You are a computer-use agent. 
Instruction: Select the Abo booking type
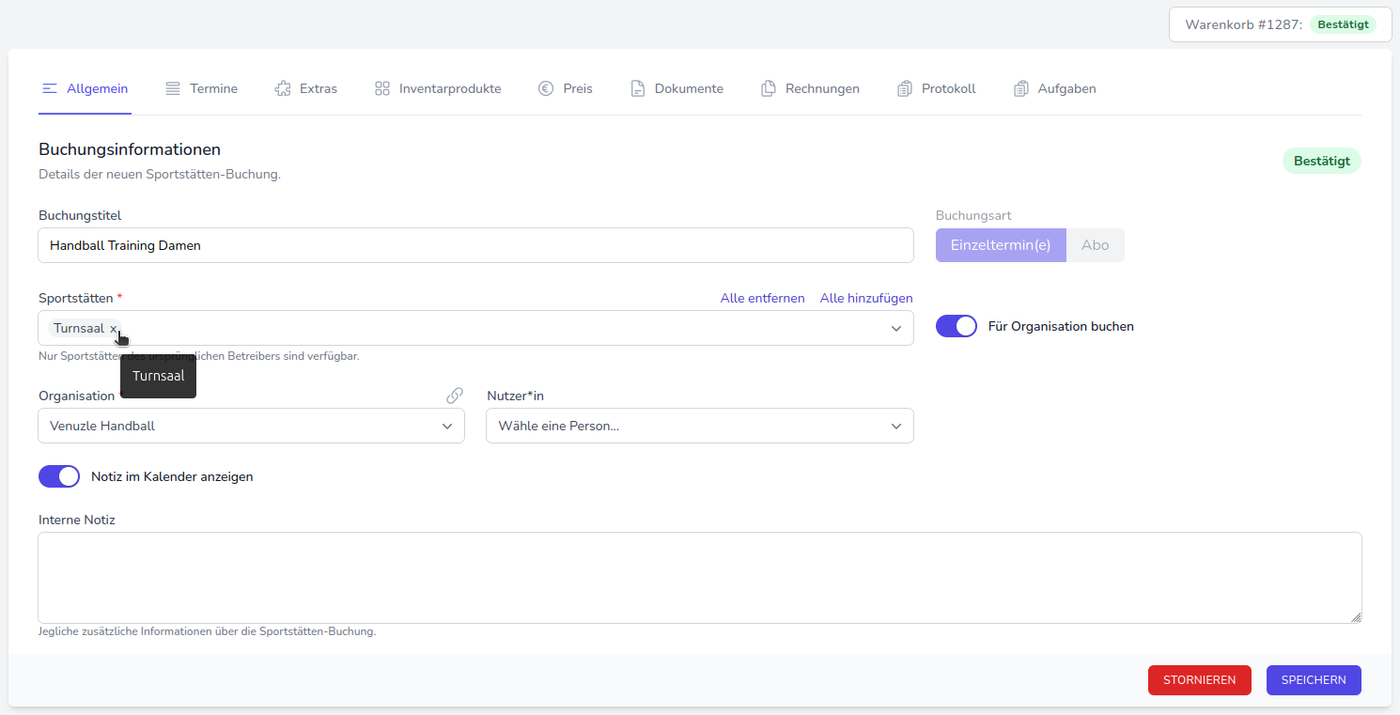pos(1095,245)
